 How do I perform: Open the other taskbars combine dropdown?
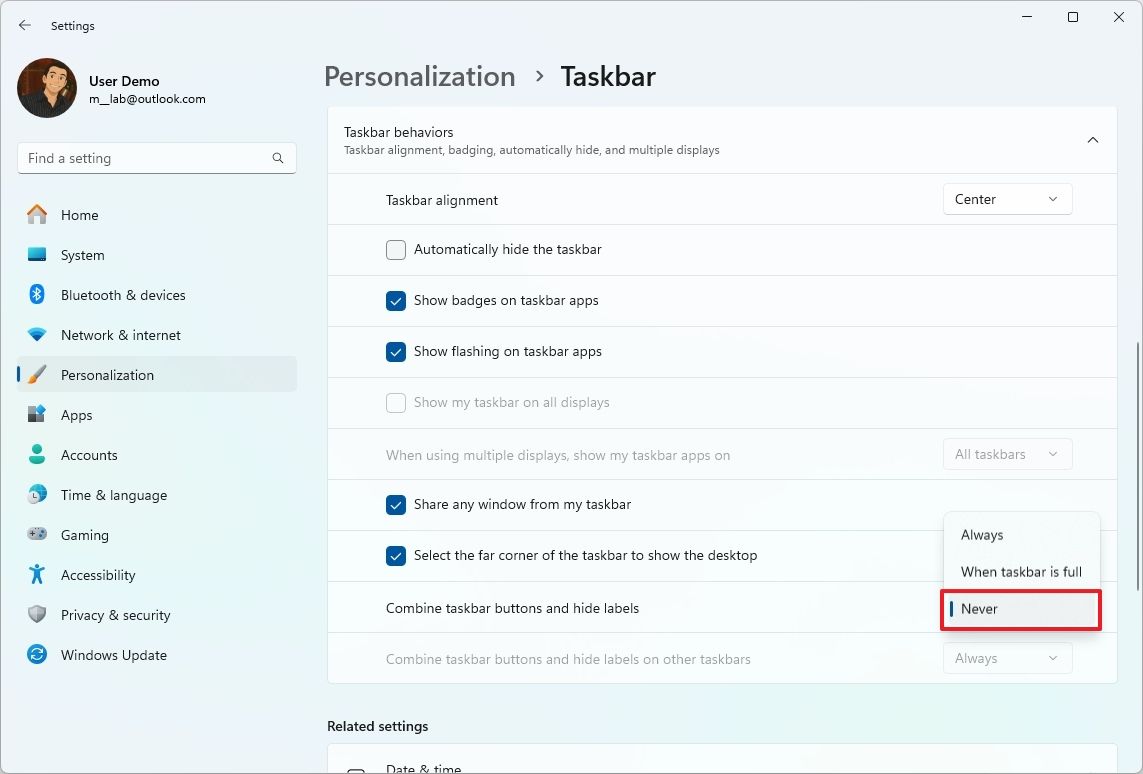click(1006, 658)
